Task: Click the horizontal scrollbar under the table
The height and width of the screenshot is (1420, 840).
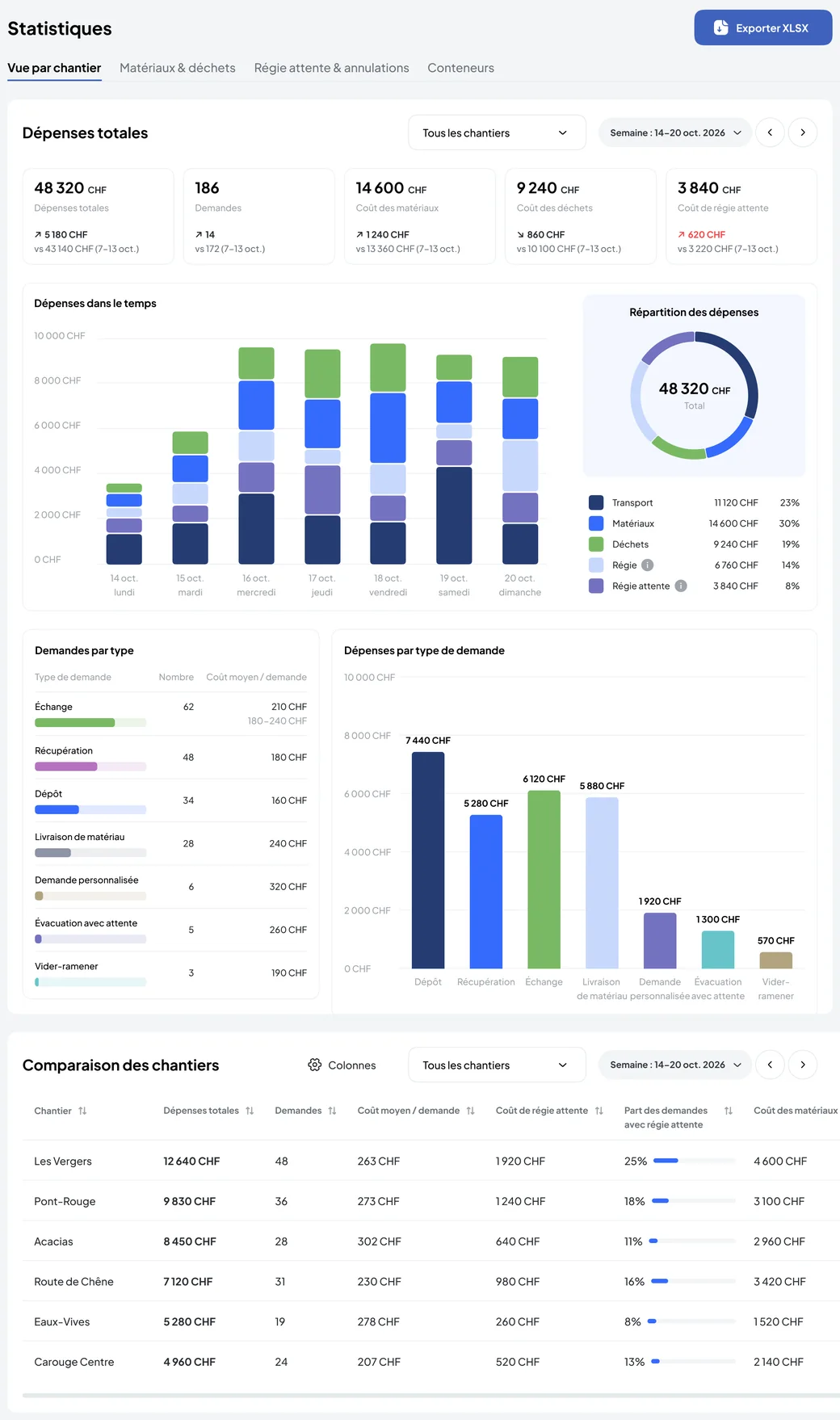Action: click(431, 1395)
